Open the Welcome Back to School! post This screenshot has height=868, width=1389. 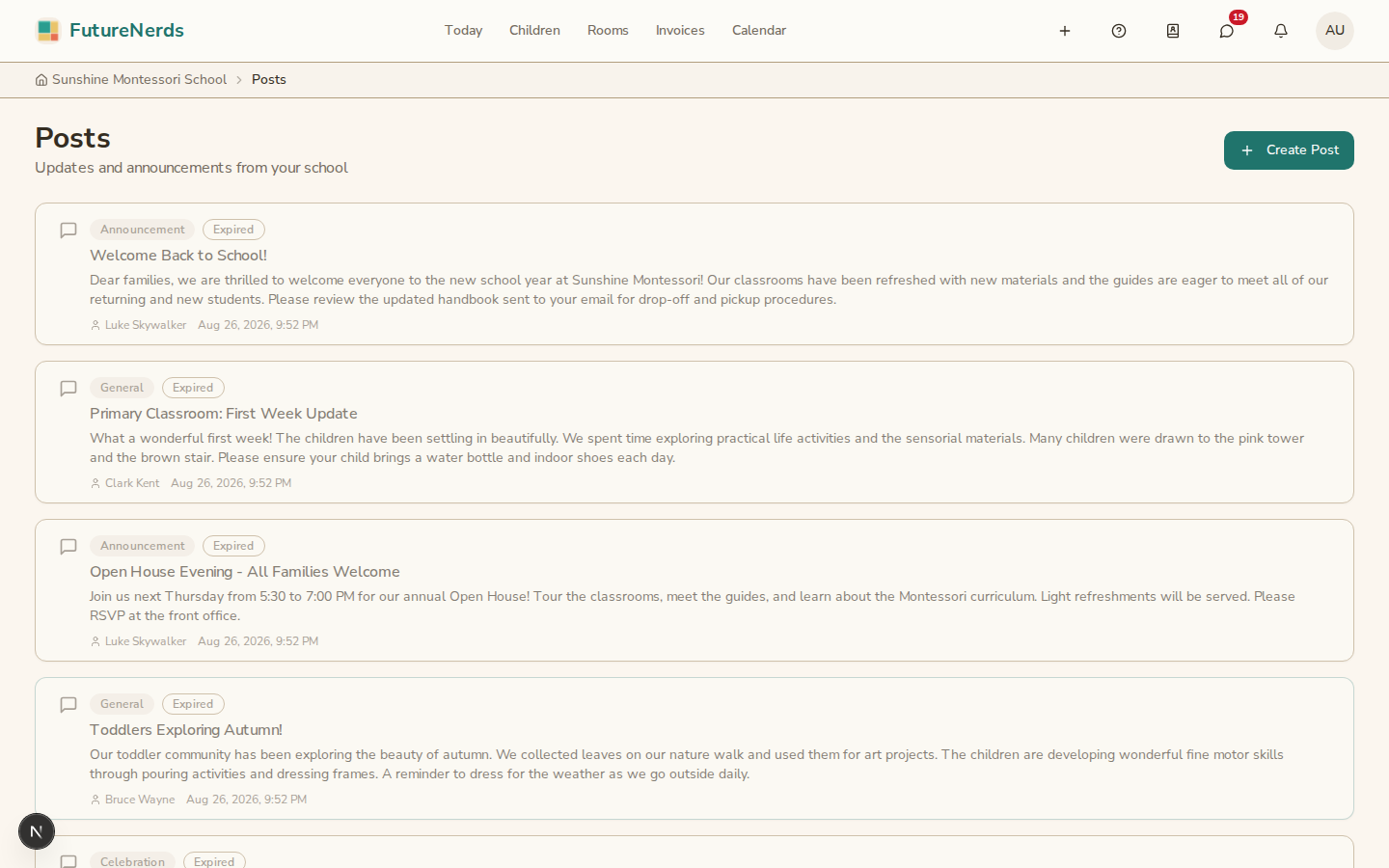[x=178, y=256]
